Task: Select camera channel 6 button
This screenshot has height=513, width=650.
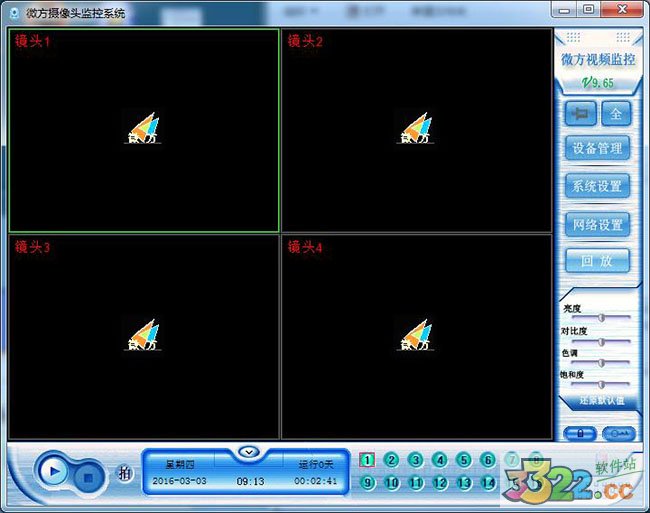Action: click(488, 460)
